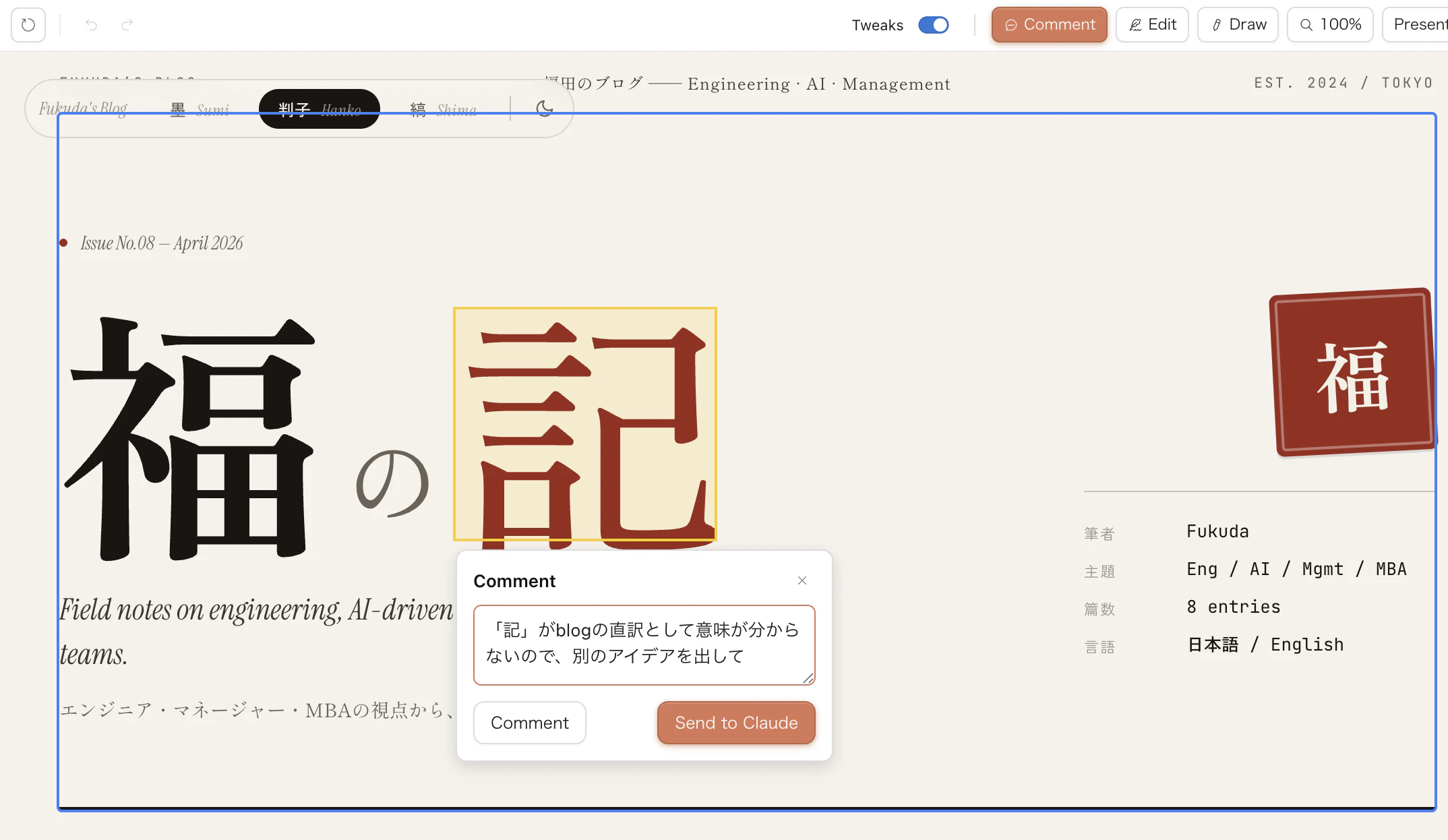Screen dimensions: 1448x840
Task: Click the Edit quill icon
Action: point(1135,24)
